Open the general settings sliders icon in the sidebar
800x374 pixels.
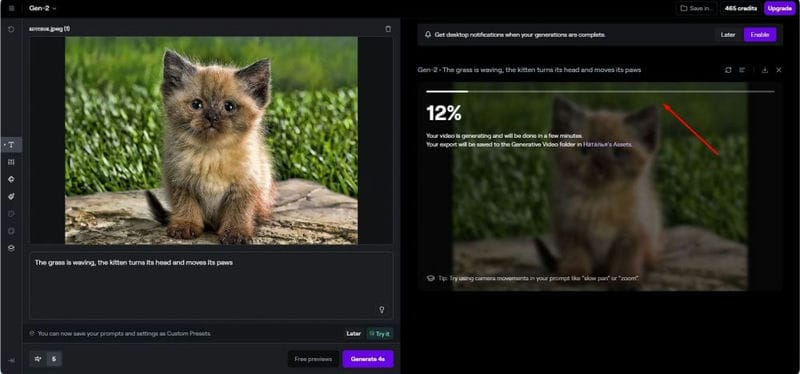coord(11,162)
